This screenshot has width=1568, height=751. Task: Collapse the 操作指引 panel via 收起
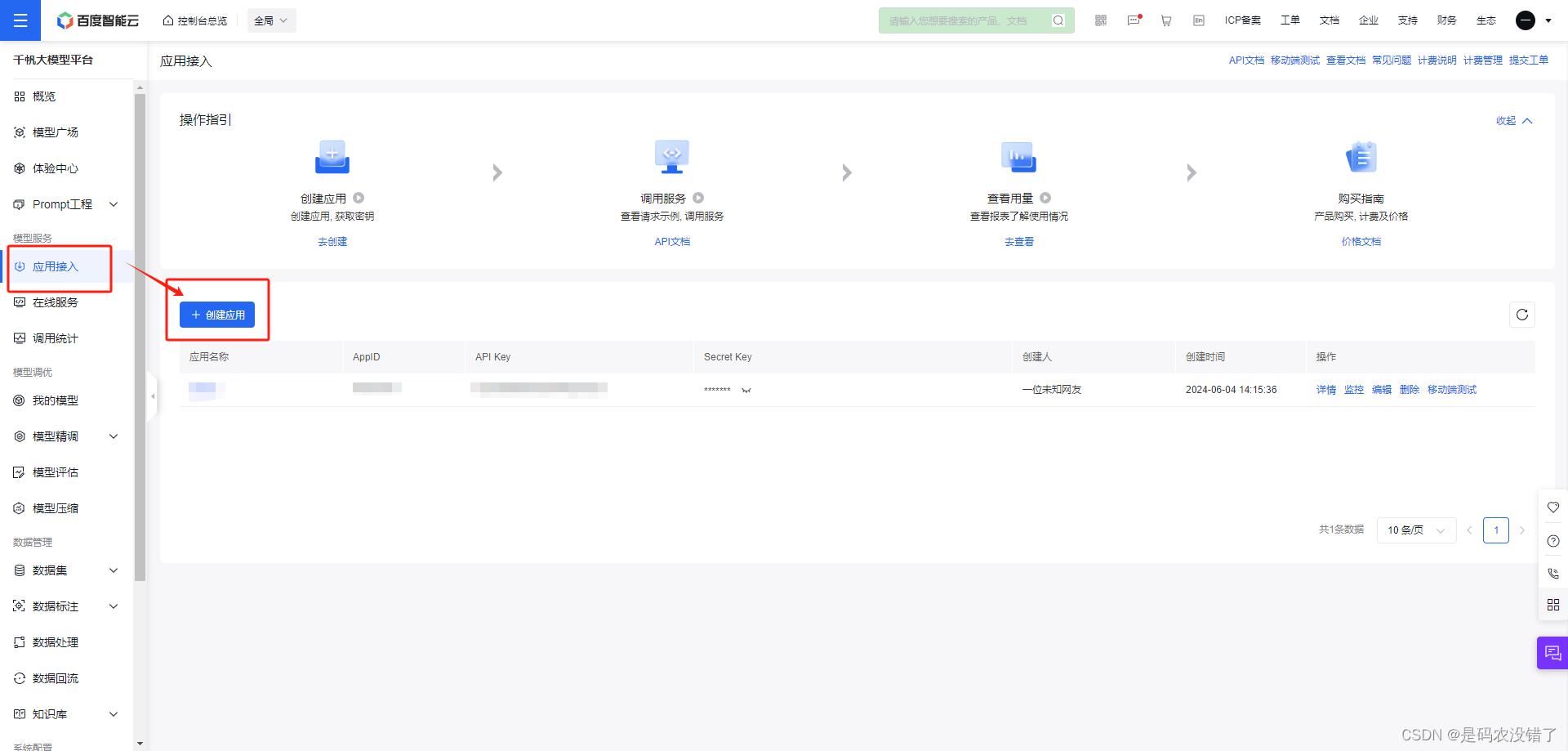click(1514, 121)
